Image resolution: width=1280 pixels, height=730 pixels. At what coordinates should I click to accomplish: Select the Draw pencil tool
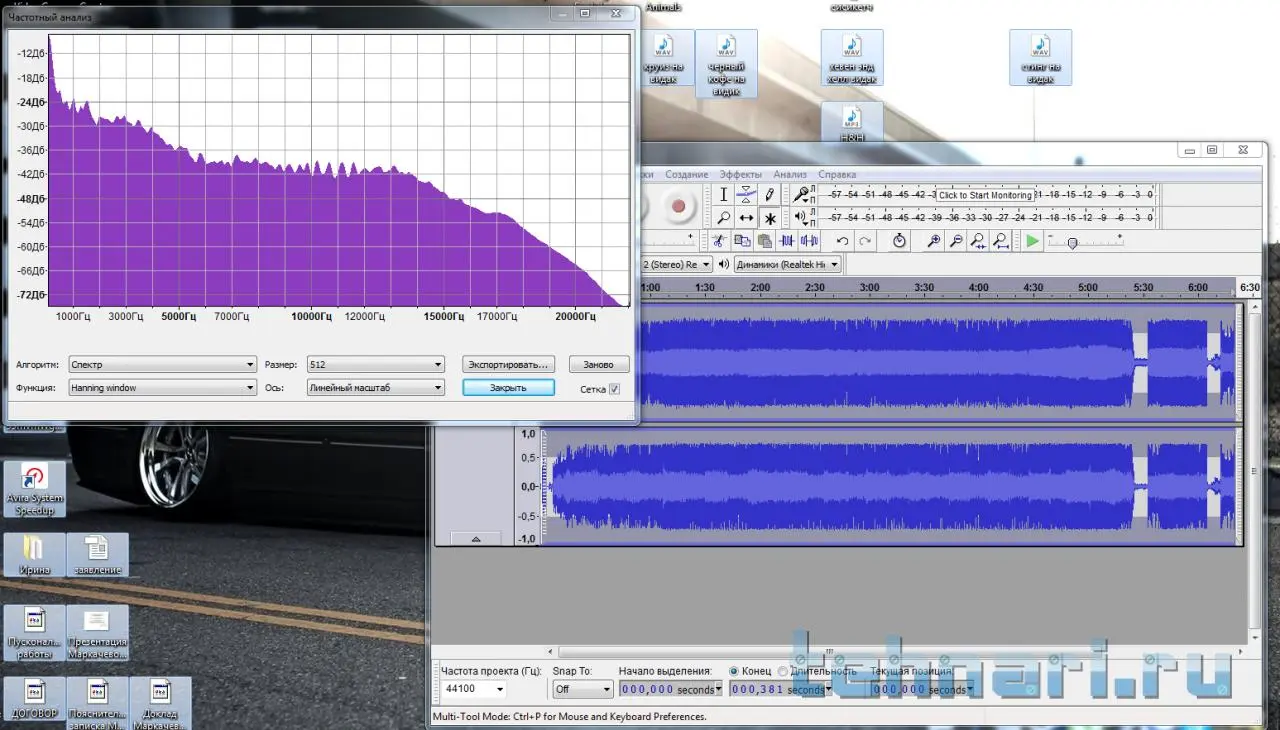[x=770, y=195]
